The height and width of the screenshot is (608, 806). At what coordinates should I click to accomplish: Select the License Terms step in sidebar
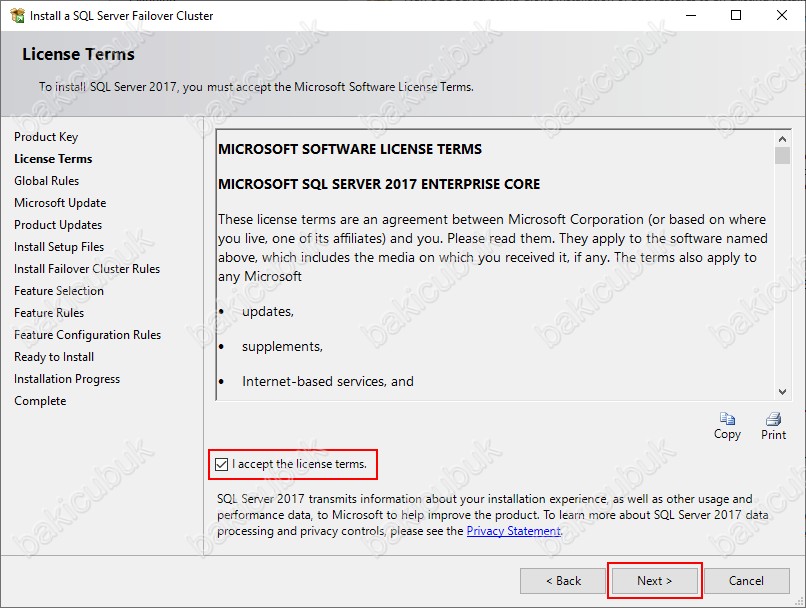53,159
